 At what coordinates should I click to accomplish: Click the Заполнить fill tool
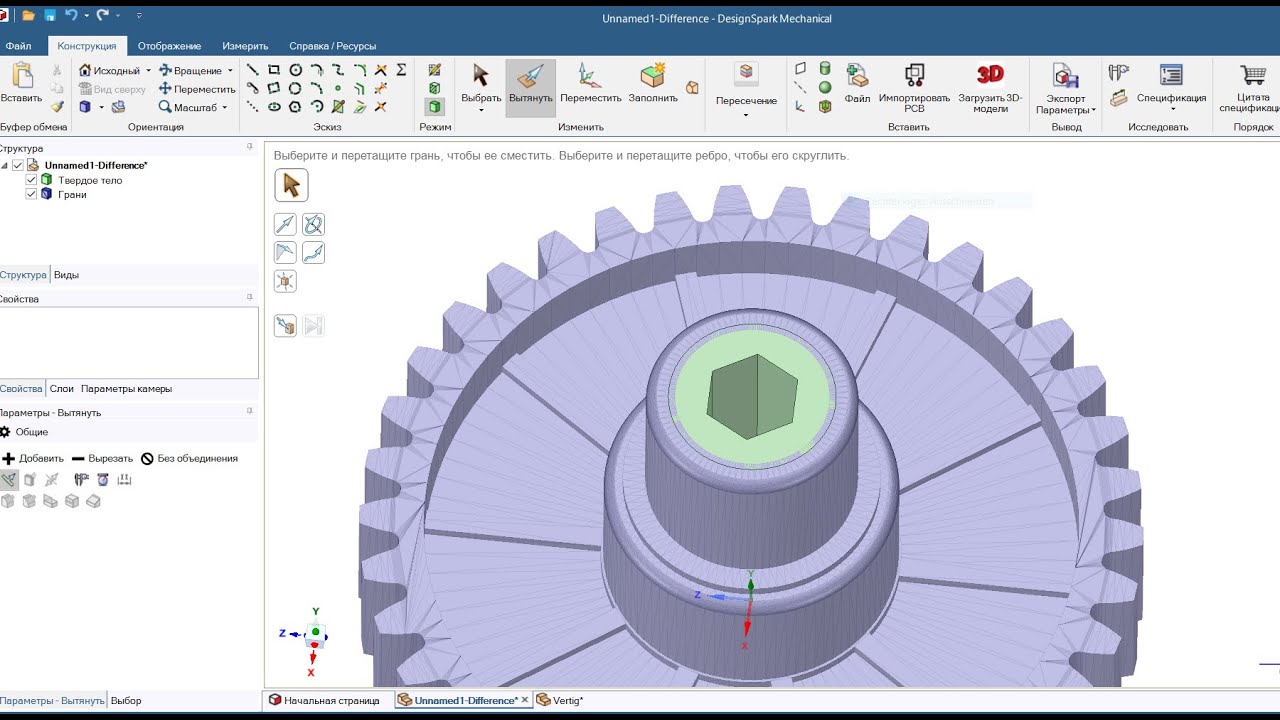click(x=653, y=83)
